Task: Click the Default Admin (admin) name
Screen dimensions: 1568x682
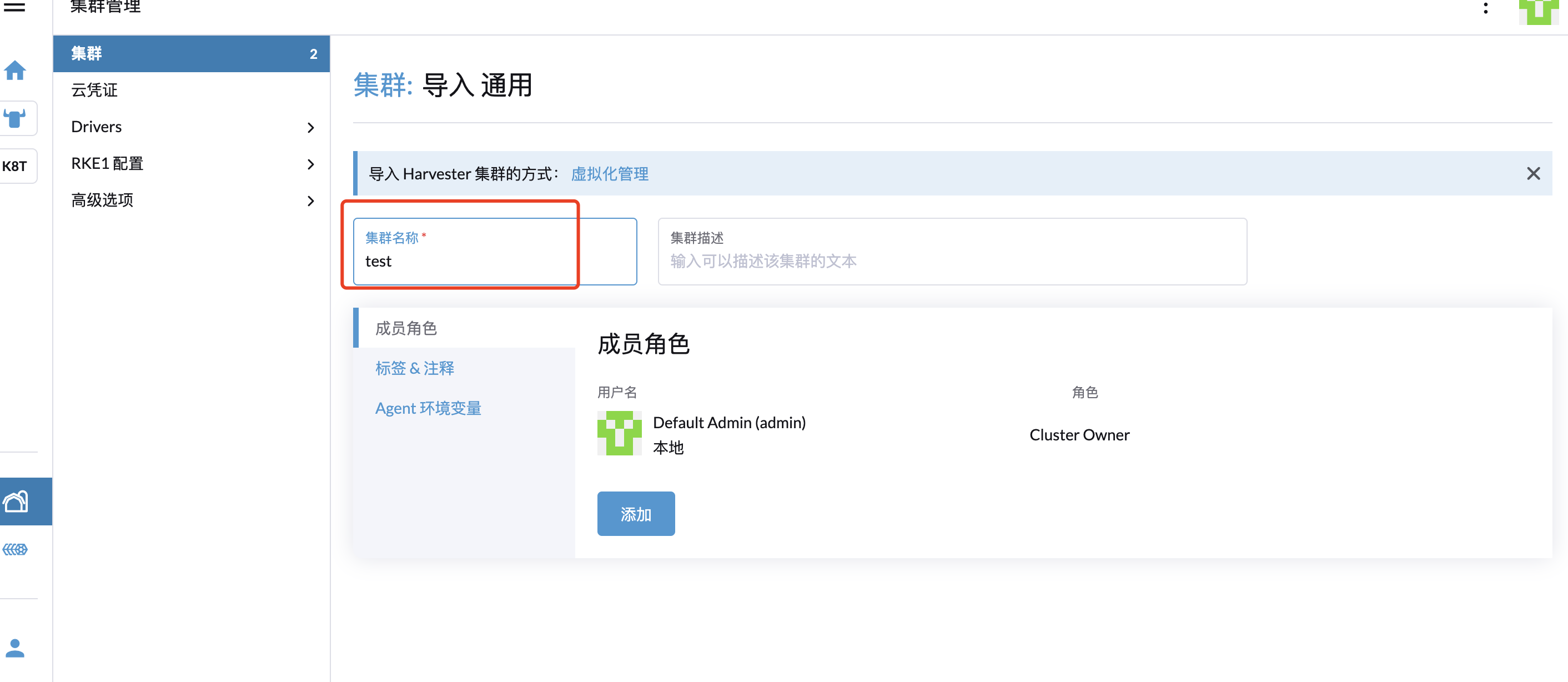Action: pos(729,422)
